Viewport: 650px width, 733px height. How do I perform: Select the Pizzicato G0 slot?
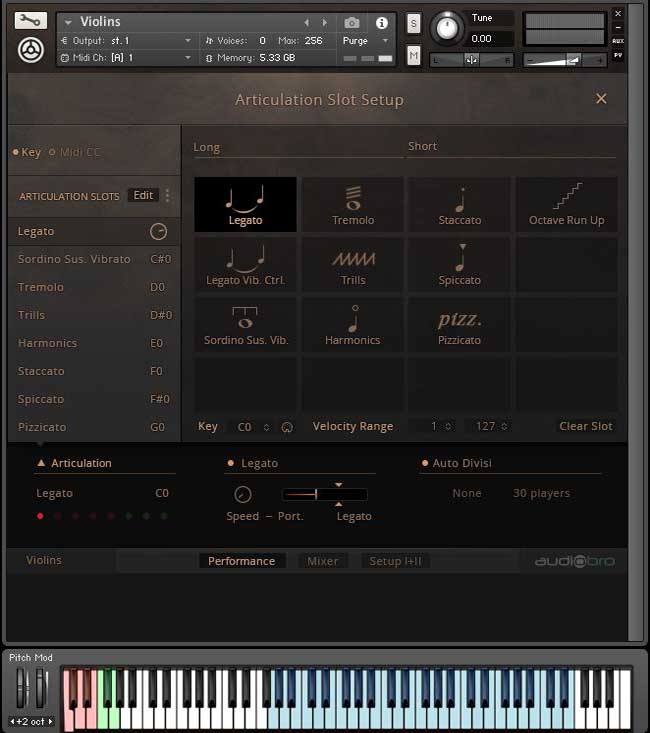94,428
